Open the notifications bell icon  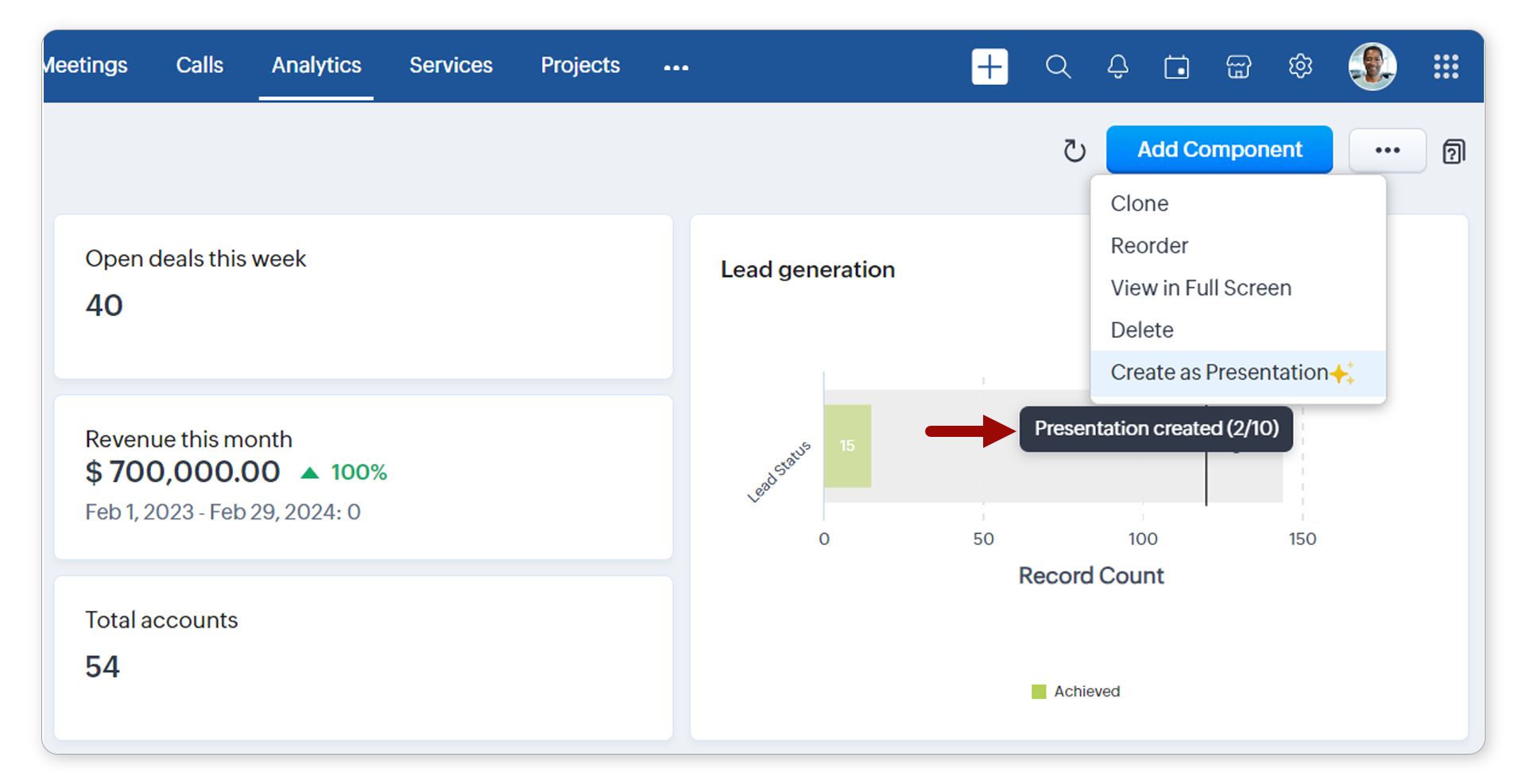(1117, 67)
